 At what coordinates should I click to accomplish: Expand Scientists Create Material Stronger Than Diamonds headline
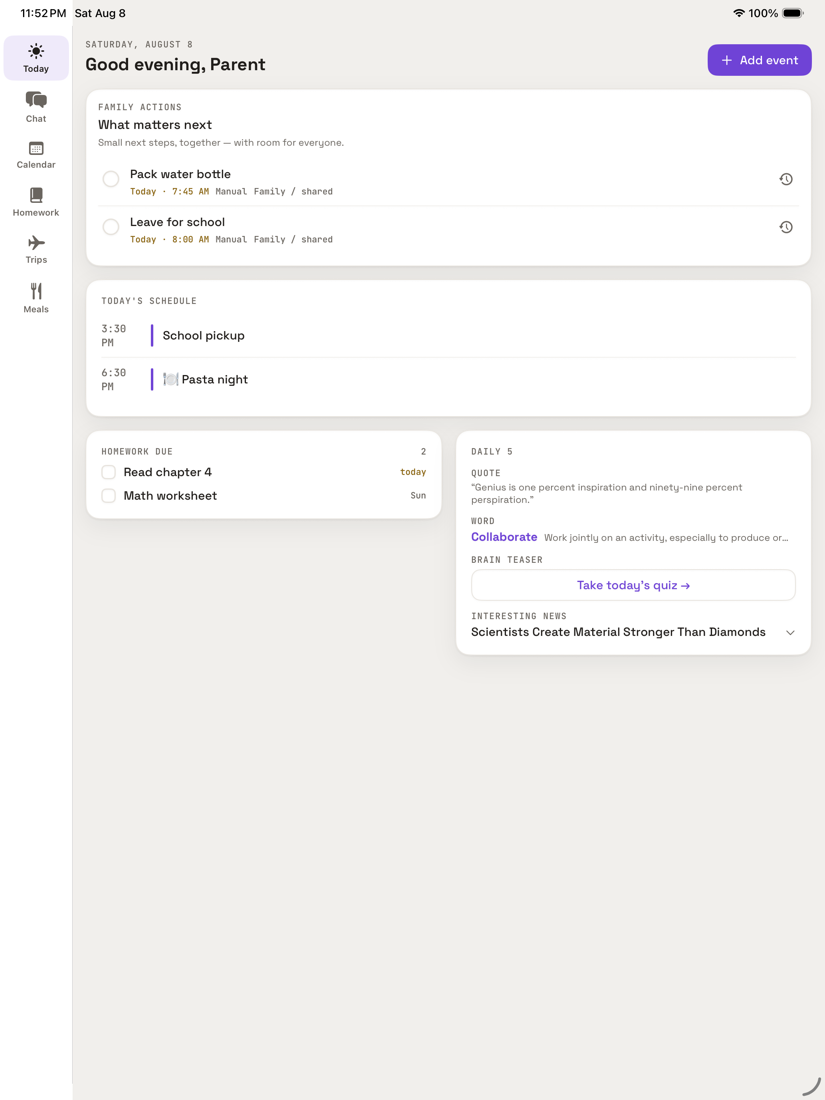(x=618, y=632)
